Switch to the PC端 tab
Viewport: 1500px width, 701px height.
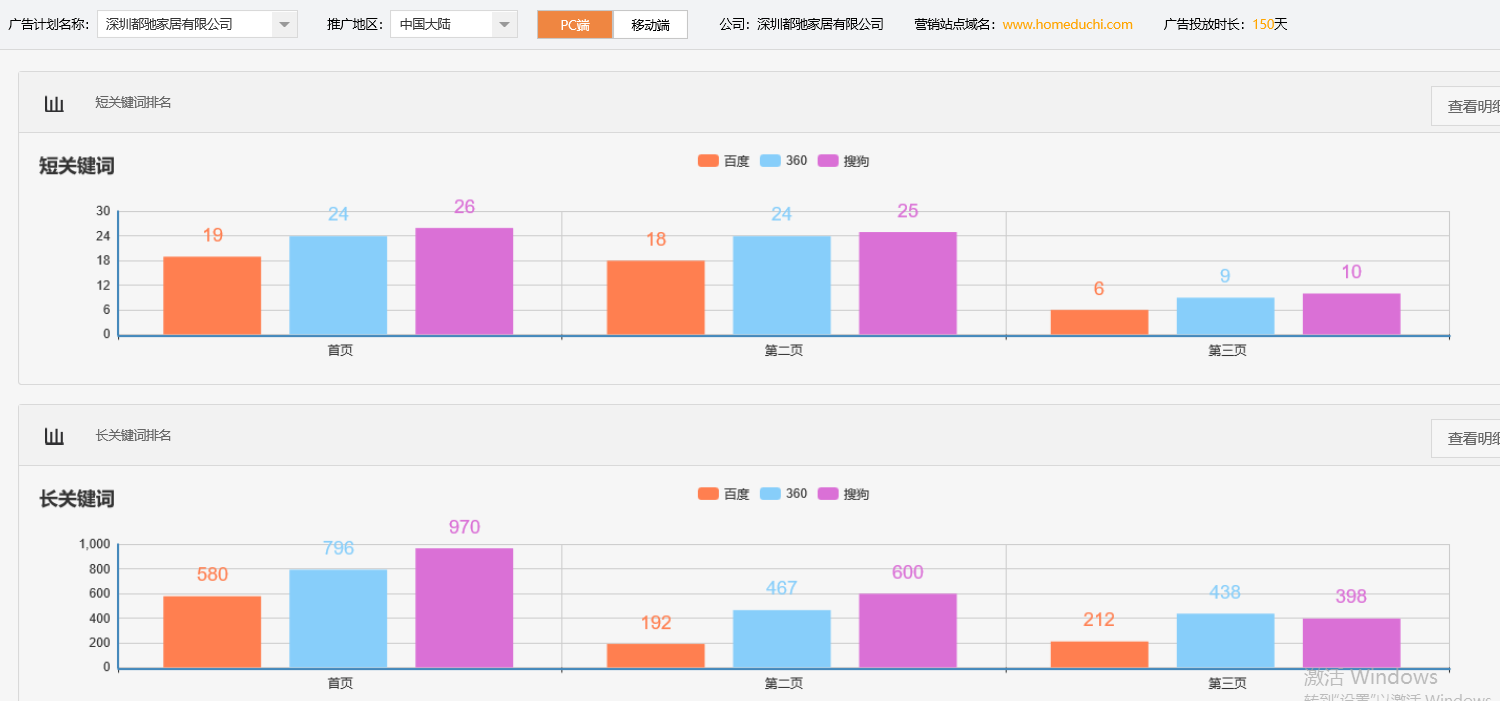tap(575, 25)
